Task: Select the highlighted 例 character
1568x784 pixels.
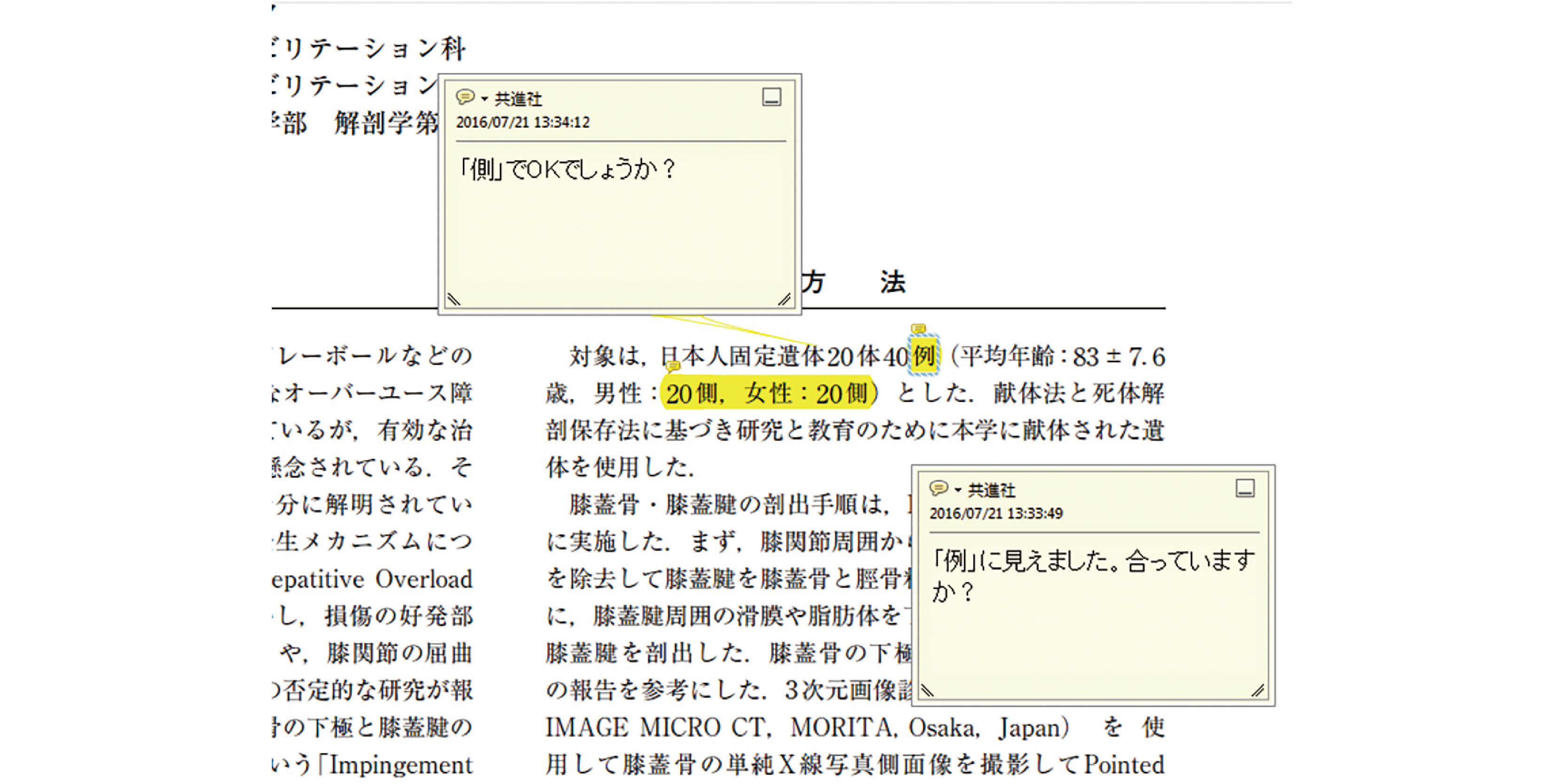Action: [924, 356]
